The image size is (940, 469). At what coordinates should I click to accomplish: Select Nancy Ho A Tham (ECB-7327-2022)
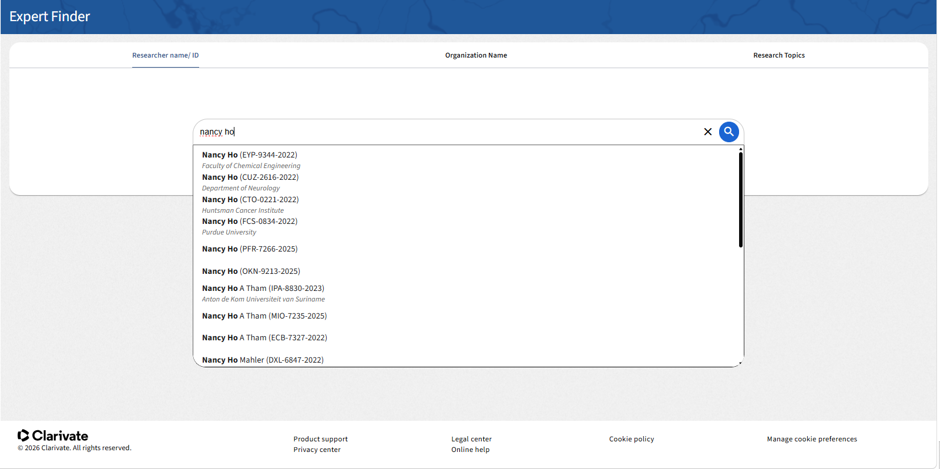pyautogui.click(x=264, y=338)
